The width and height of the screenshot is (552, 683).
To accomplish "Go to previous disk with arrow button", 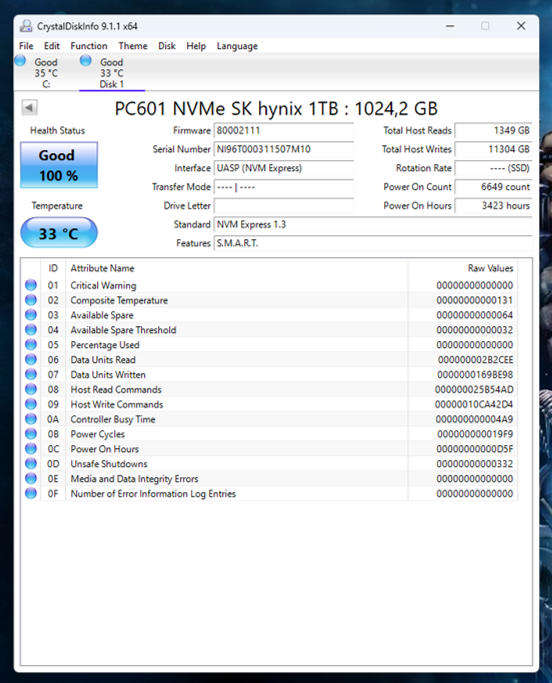I will click(29, 107).
